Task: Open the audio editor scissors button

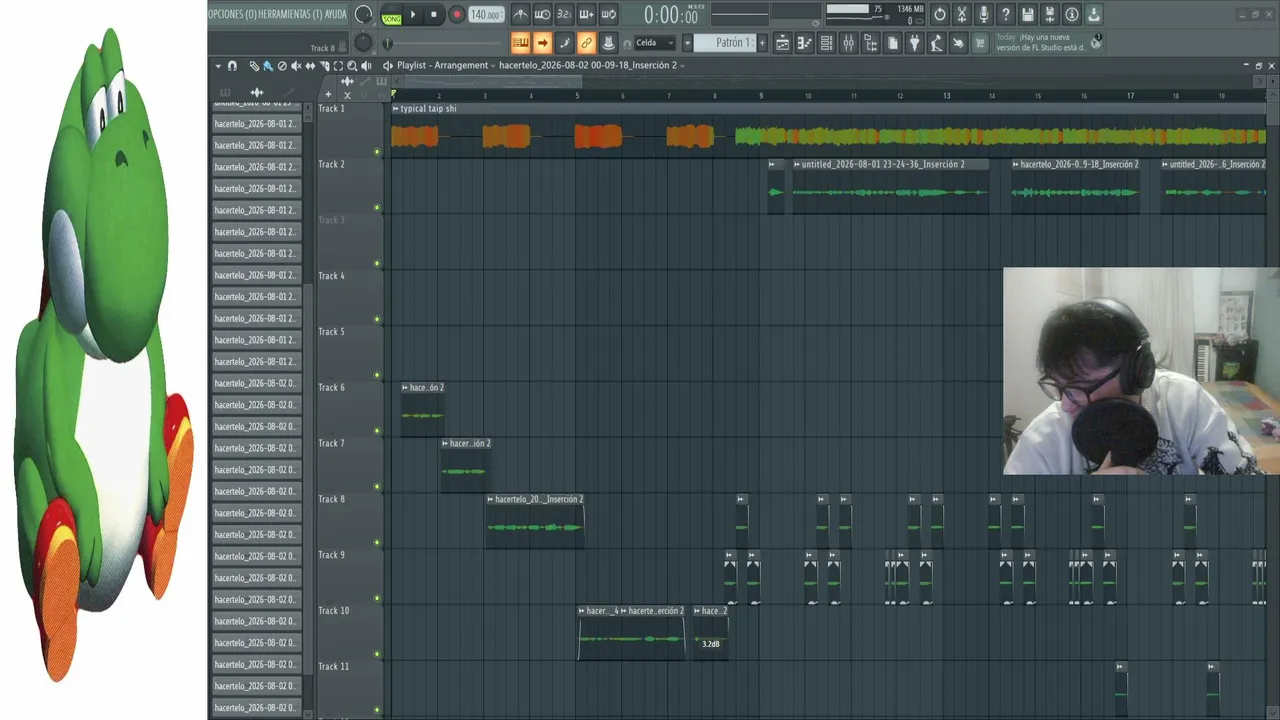Action: (x=961, y=14)
